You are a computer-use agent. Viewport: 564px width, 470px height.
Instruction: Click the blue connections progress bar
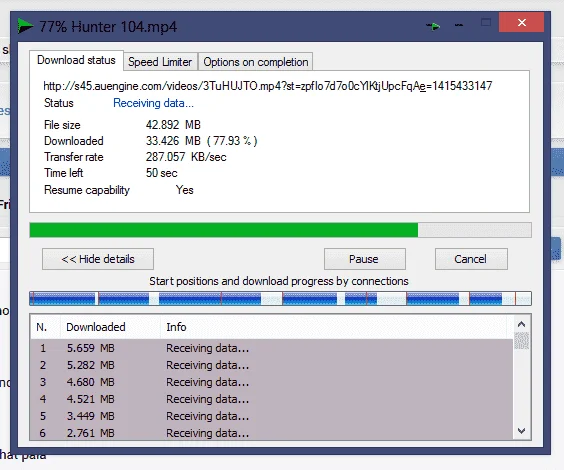pos(280,298)
